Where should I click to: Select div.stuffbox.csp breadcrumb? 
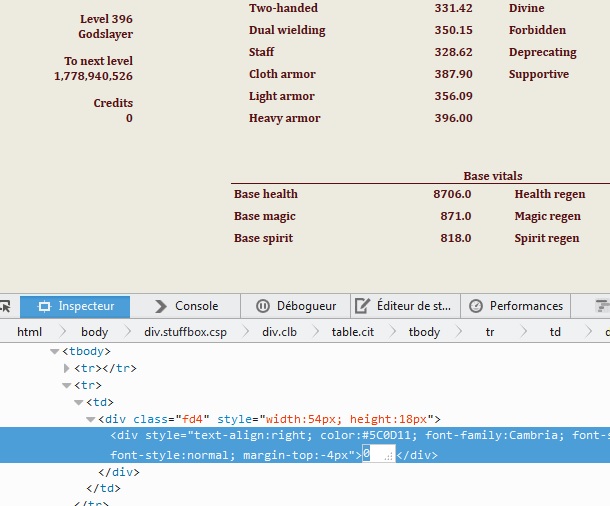[185, 332]
